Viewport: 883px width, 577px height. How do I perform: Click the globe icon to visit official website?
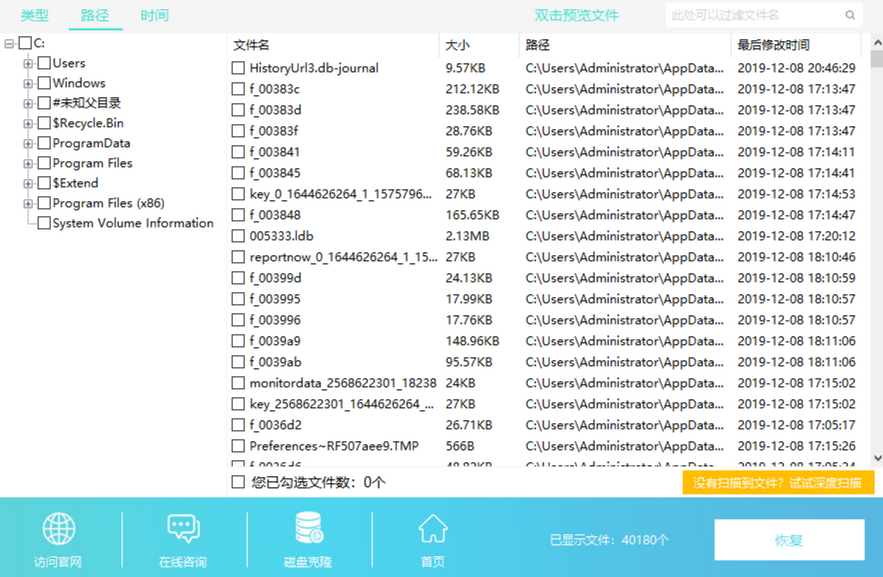(59, 528)
